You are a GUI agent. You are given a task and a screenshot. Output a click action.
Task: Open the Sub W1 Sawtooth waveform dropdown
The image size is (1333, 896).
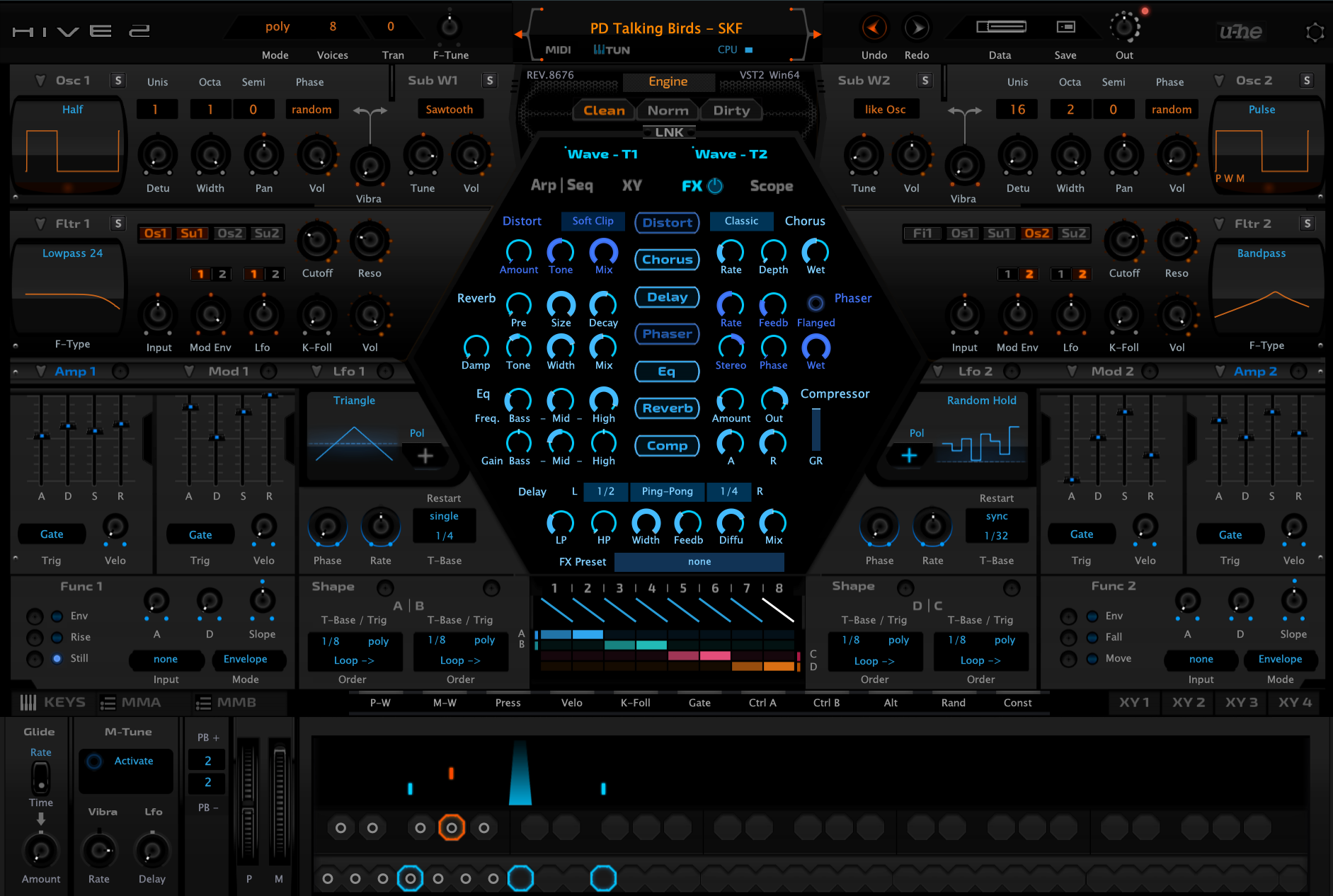450,110
